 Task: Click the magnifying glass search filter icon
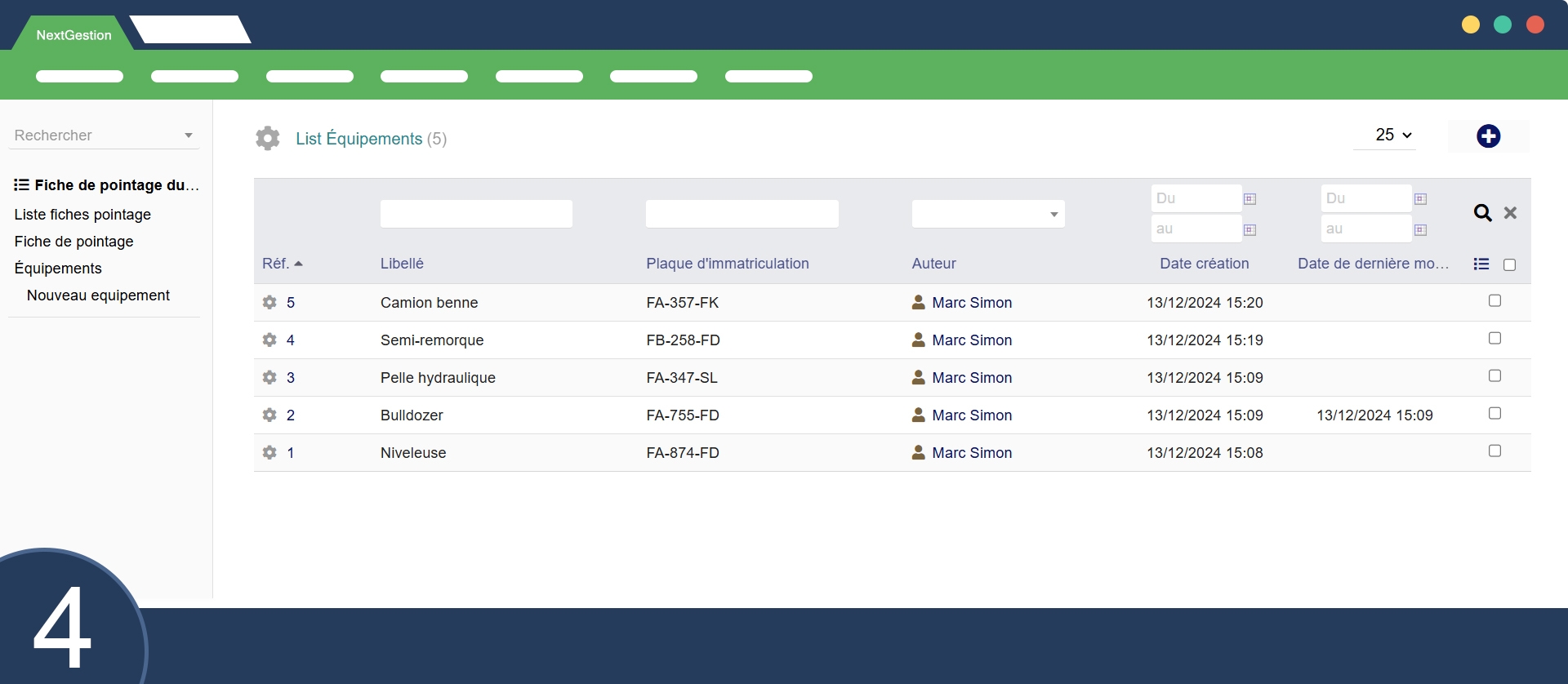point(1482,213)
